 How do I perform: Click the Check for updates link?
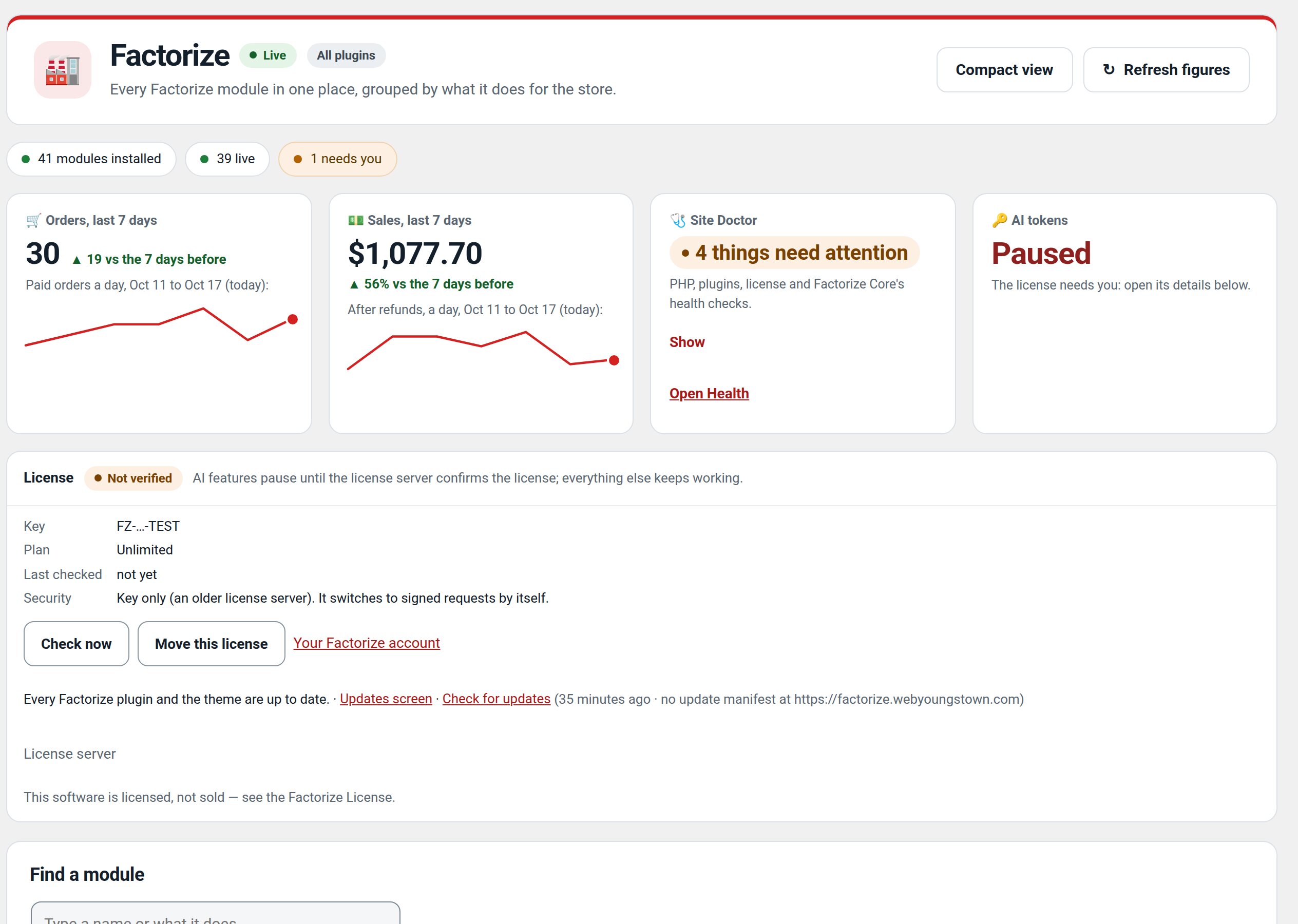point(496,699)
